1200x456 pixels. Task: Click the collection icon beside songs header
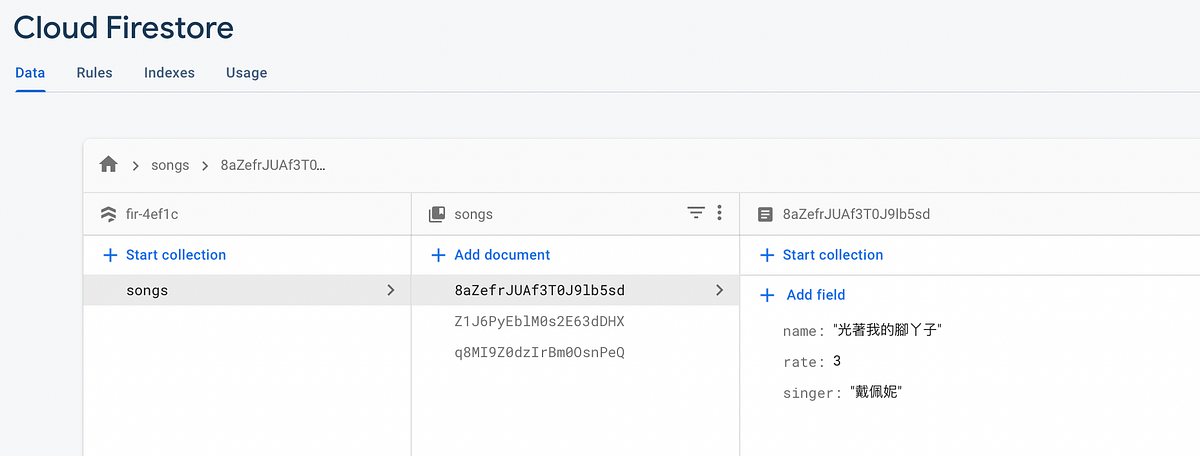point(437,214)
